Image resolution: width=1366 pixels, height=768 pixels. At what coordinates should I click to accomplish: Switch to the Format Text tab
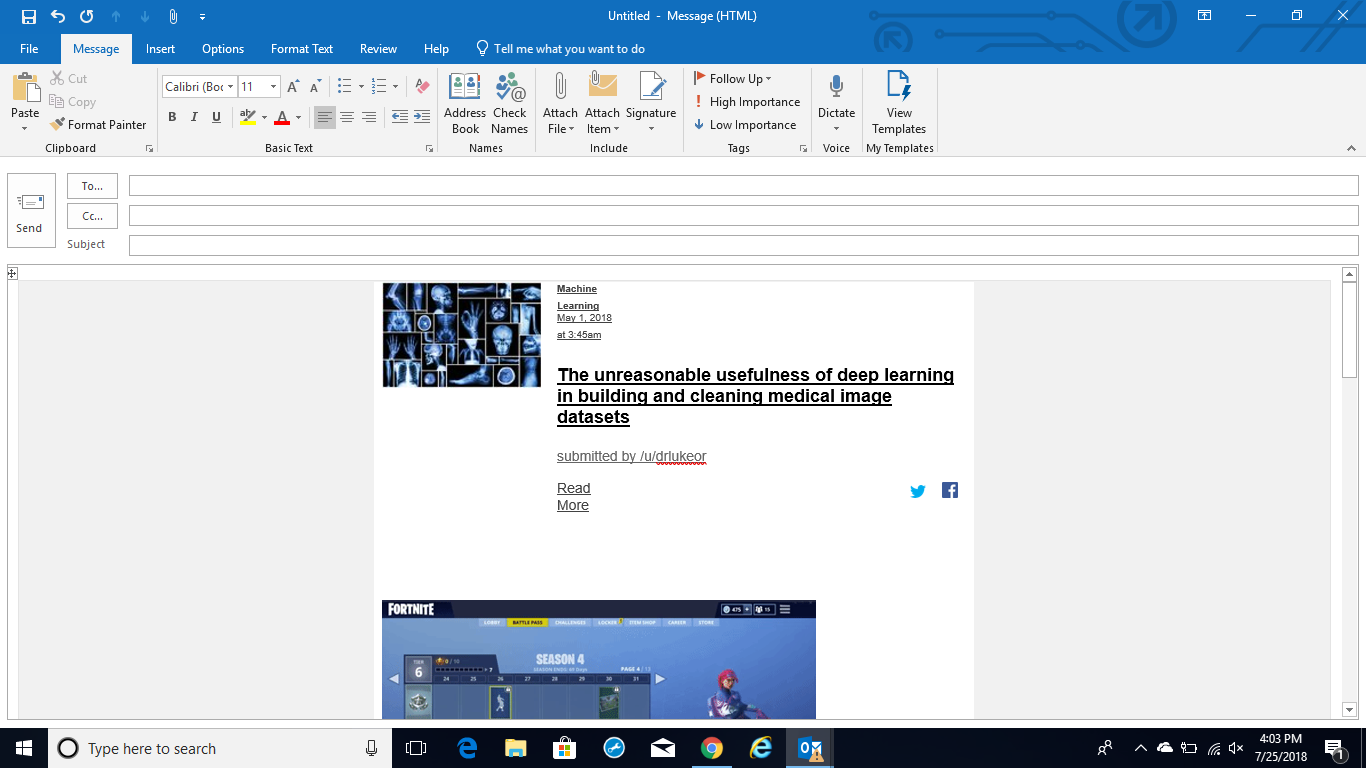[x=302, y=49]
